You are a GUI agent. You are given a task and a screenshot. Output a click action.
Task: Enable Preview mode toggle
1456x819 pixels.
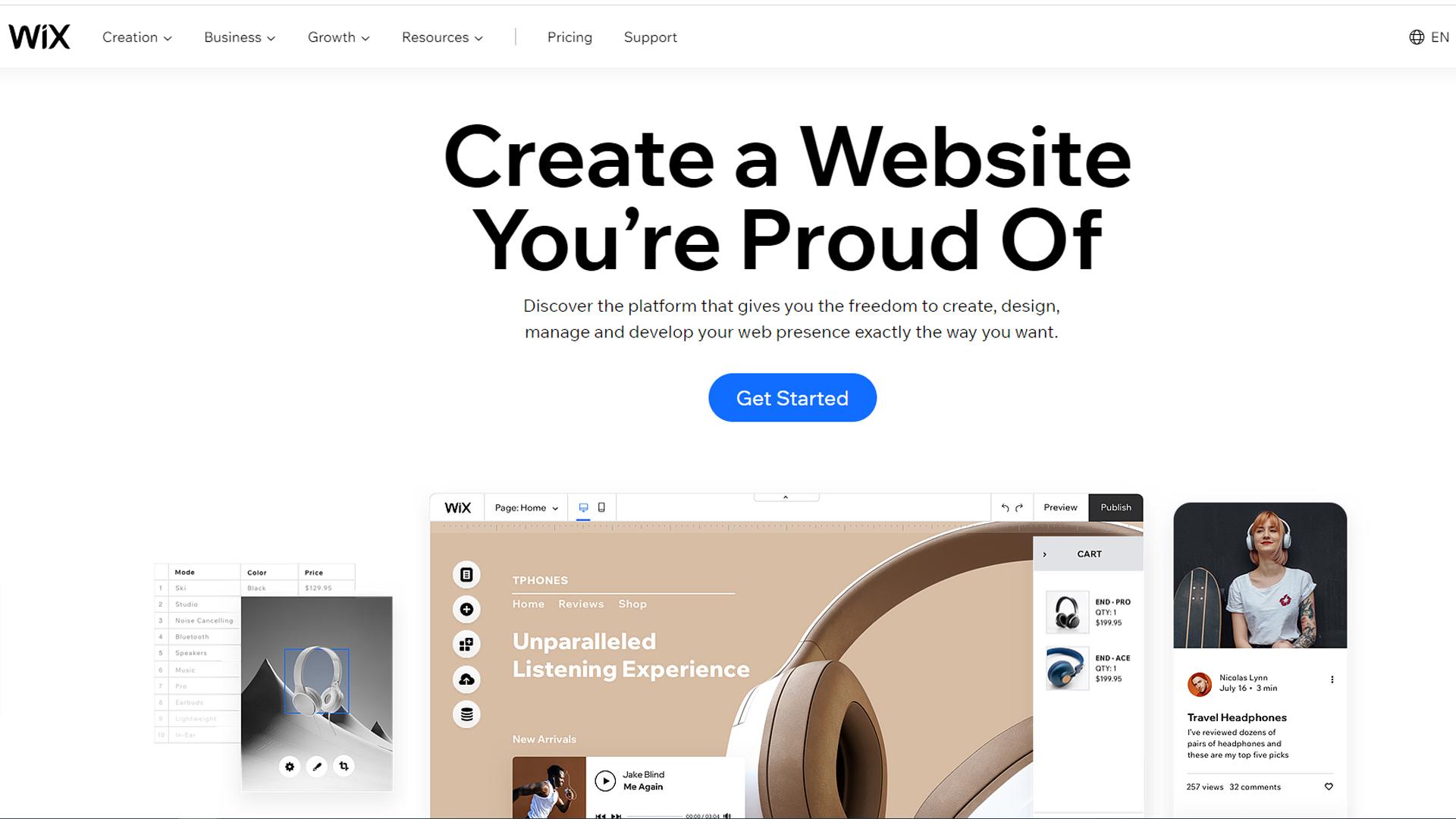pos(1060,507)
